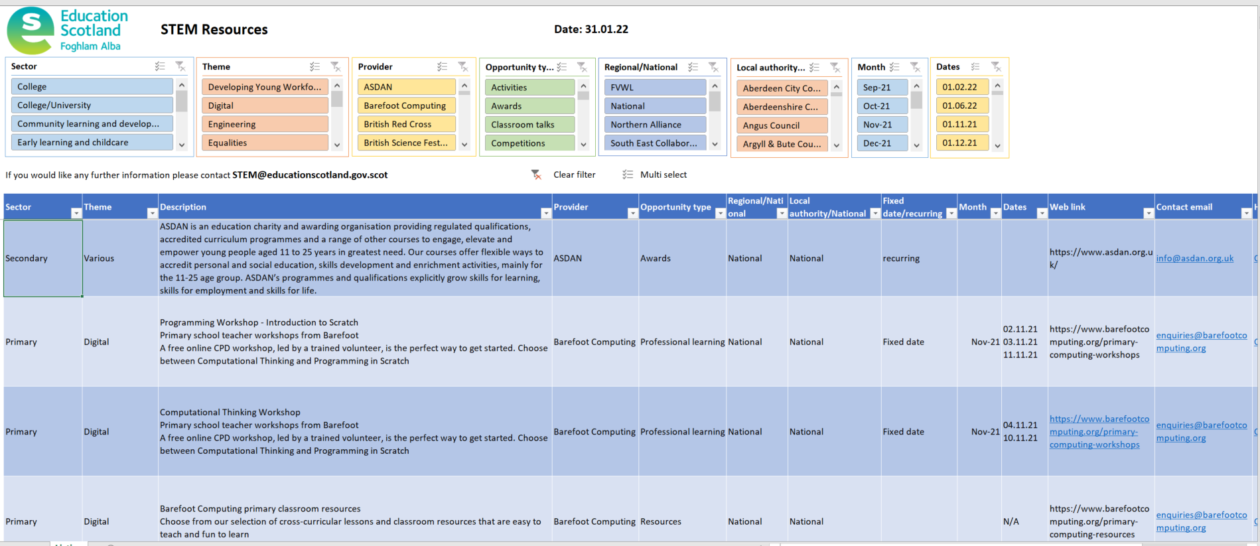Toggle the College filter in Sector slicer
The image size is (1260, 546).
click(92, 87)
